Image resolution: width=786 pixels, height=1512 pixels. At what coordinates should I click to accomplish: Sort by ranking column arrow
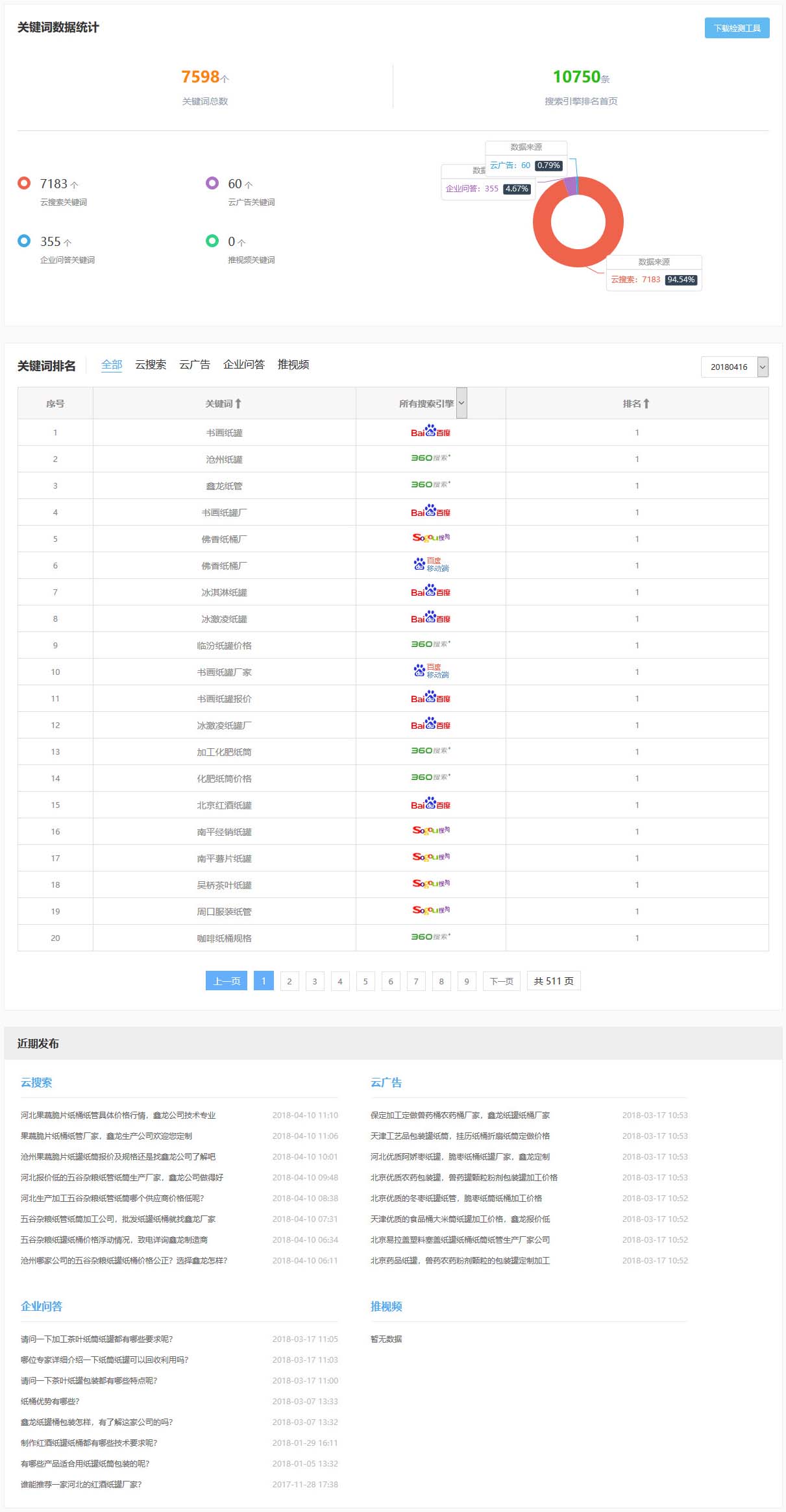pyautogui.click(x=646, y=404)
